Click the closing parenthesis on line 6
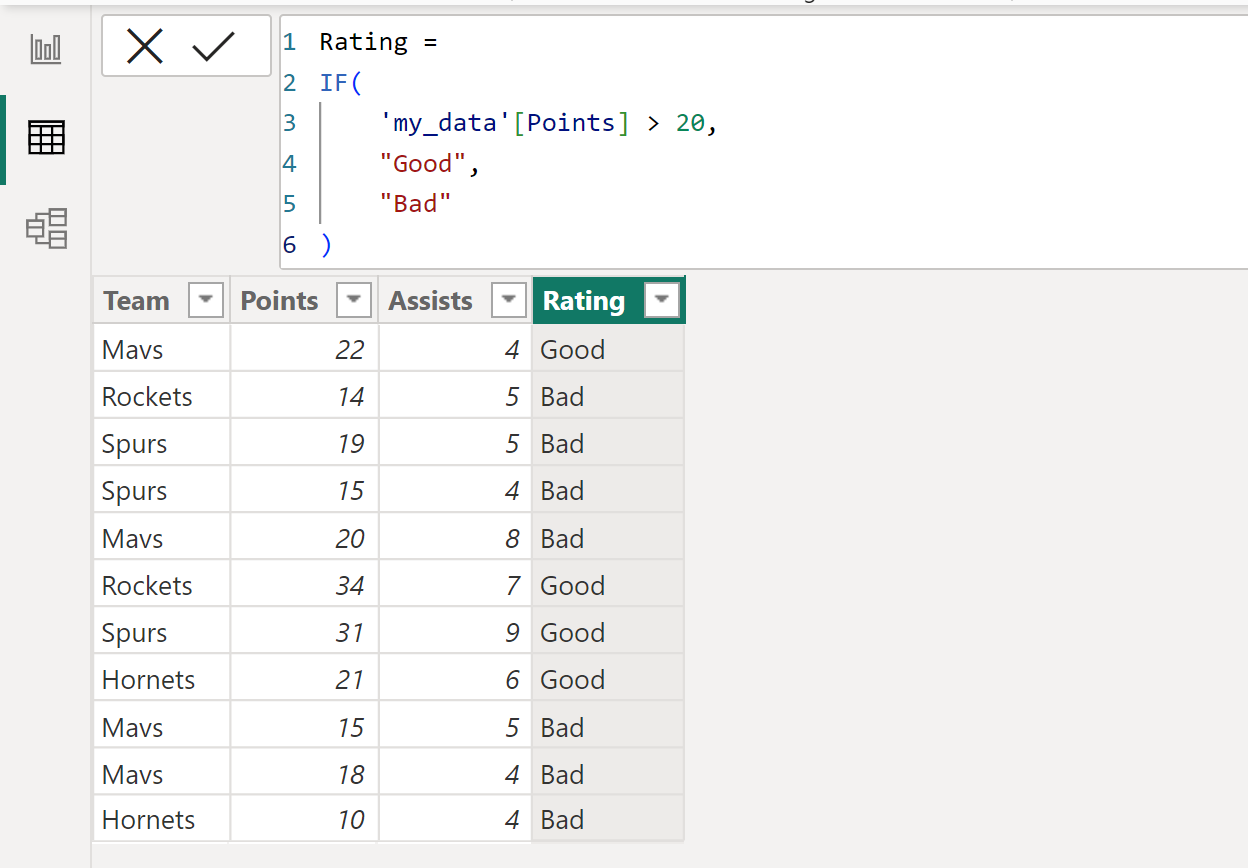The height and width of the screenshot is (868, 1248). [x=325, y=245]
